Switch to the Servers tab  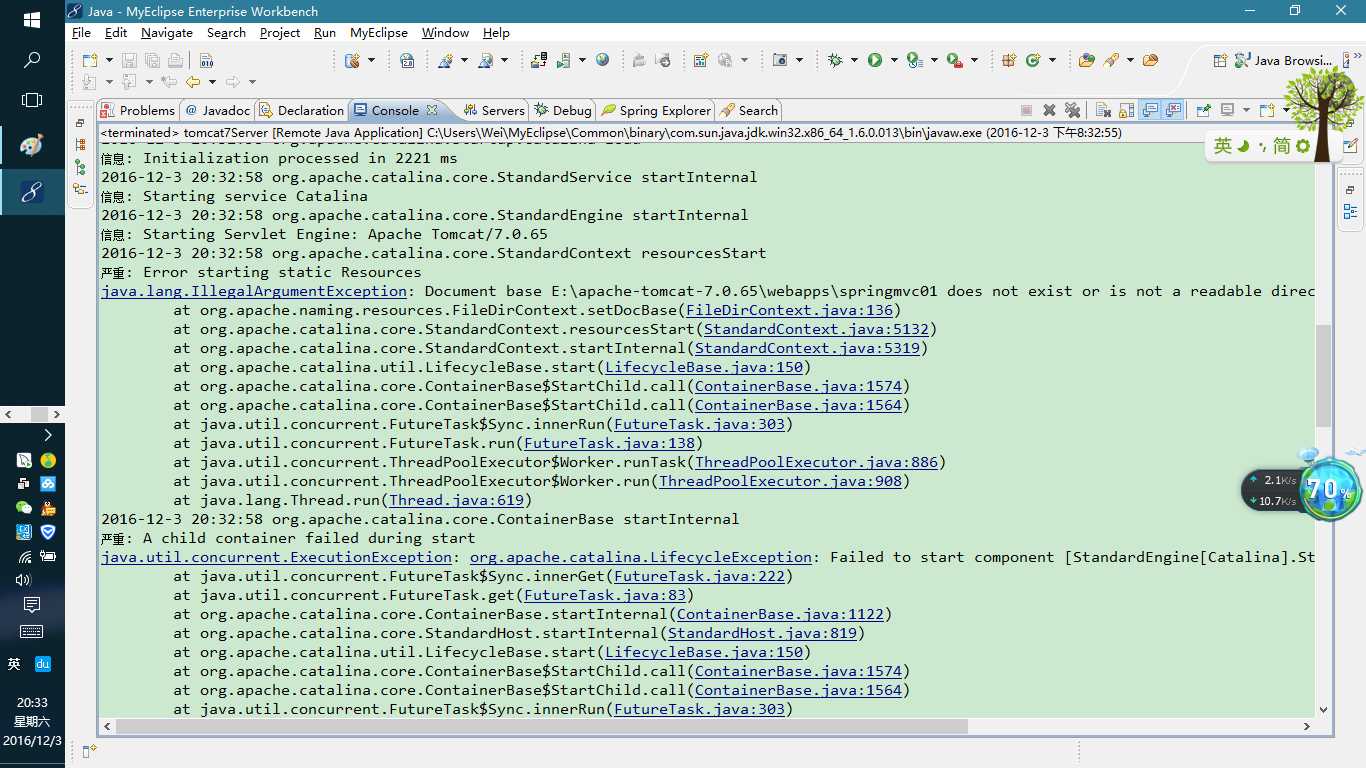[x=492, y=110]
